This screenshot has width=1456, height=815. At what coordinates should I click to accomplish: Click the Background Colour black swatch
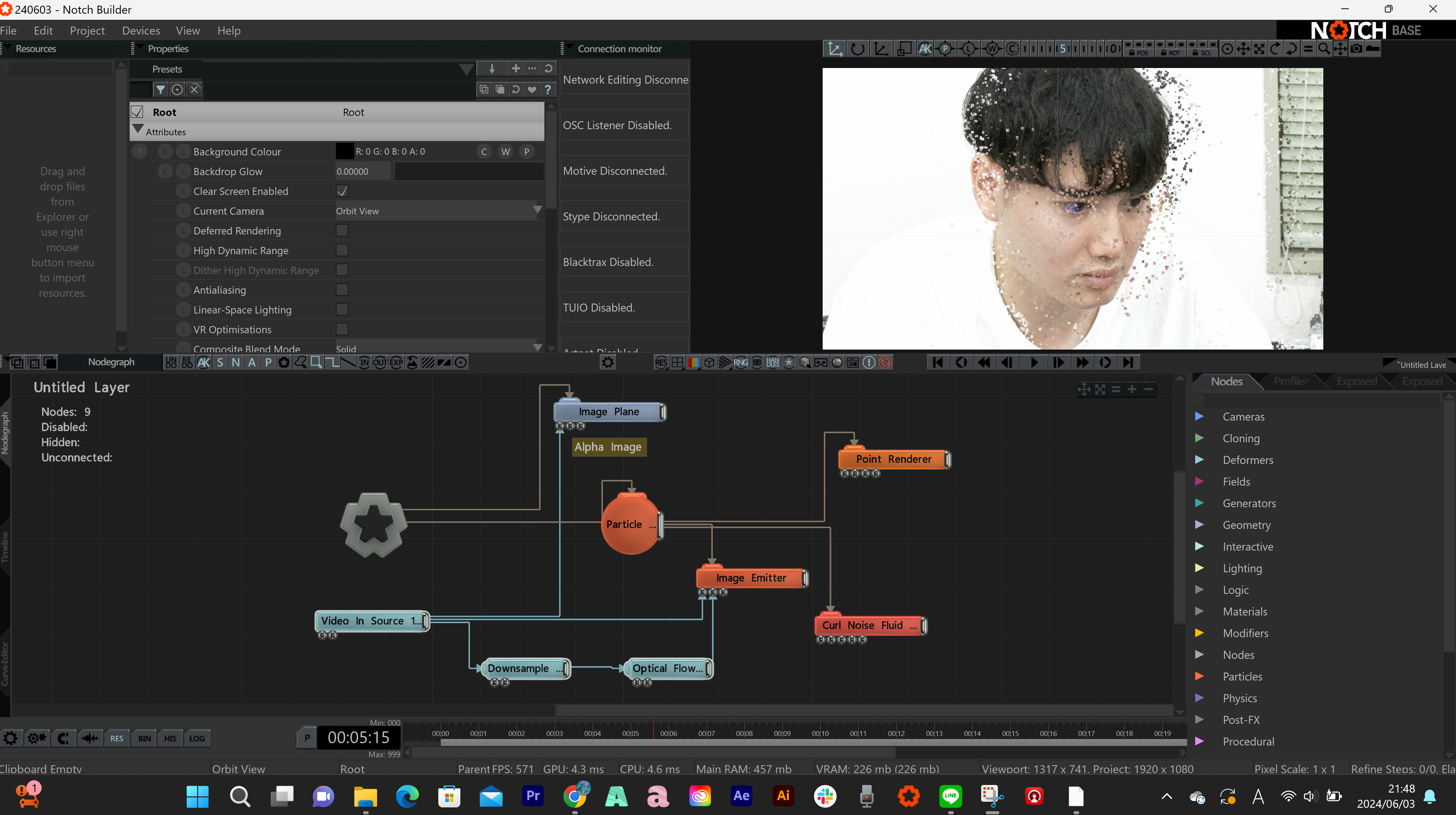(345, 151)
